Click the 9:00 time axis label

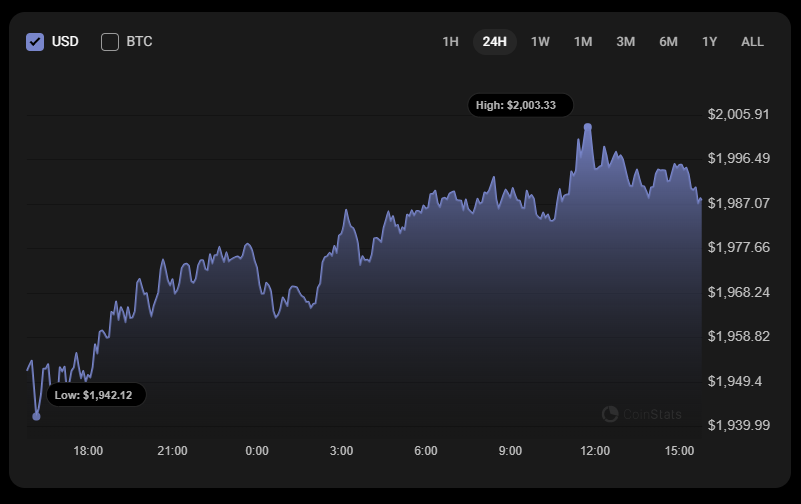click(510, 451)
